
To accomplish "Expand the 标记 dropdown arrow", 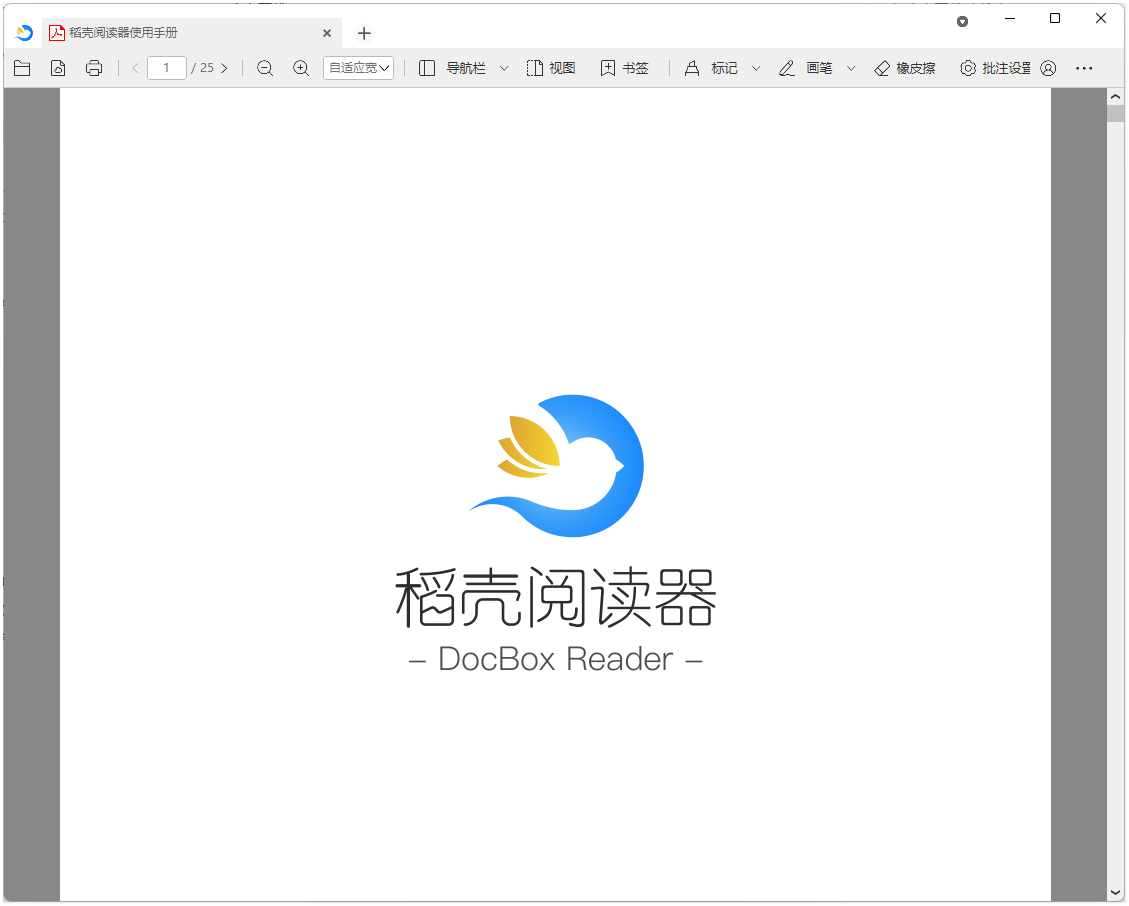I will pos(756,68).
